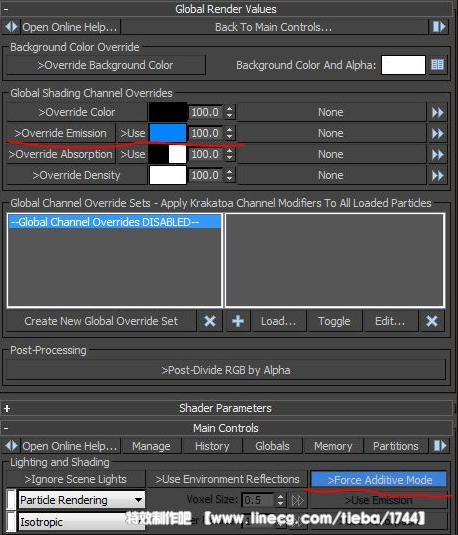The image size is (458, 535).
Task: Open black-white Override Absorption swatch
Action: pyautogui.click(x=168, y=154)
